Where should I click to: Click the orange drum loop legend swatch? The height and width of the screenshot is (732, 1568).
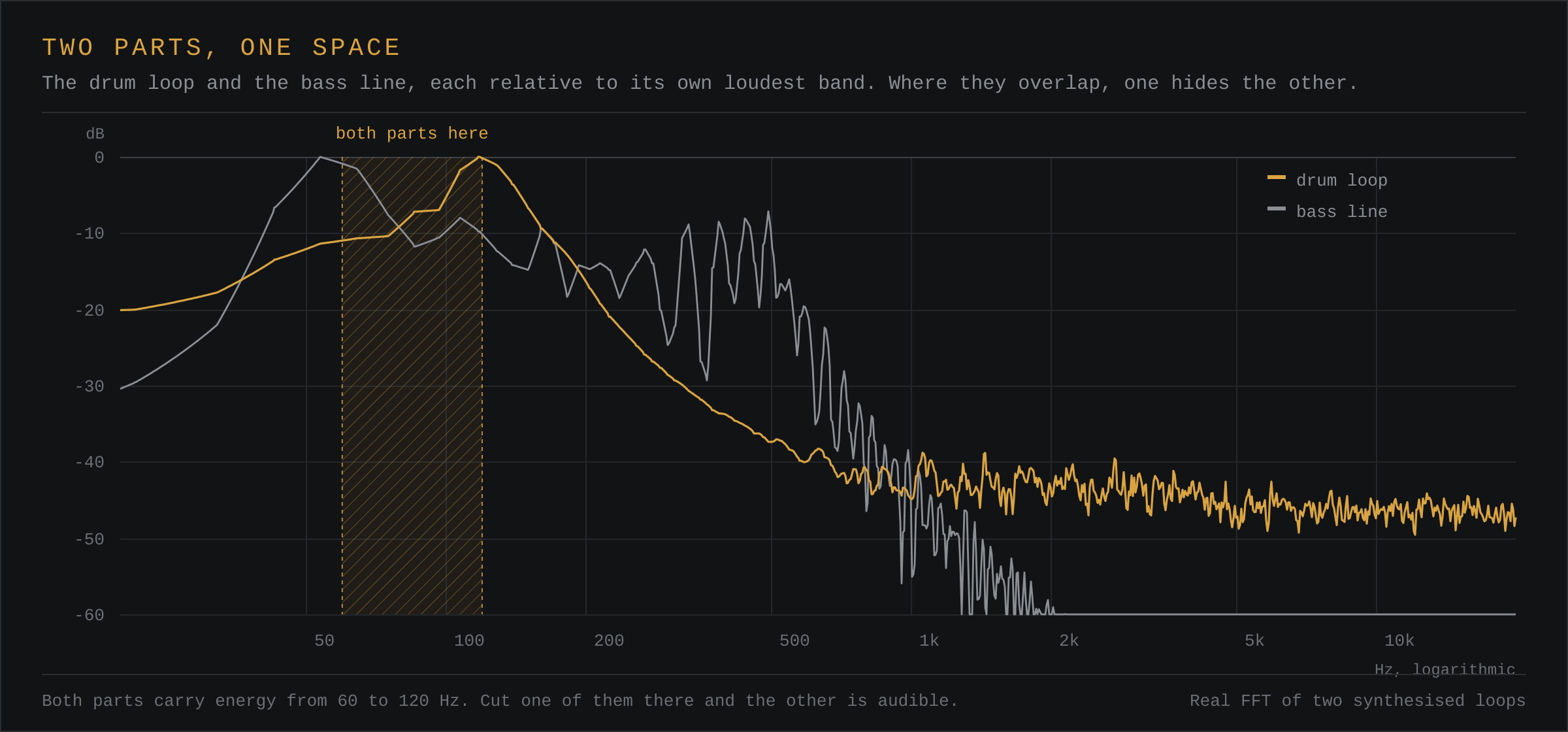(x=1276, y=177)
